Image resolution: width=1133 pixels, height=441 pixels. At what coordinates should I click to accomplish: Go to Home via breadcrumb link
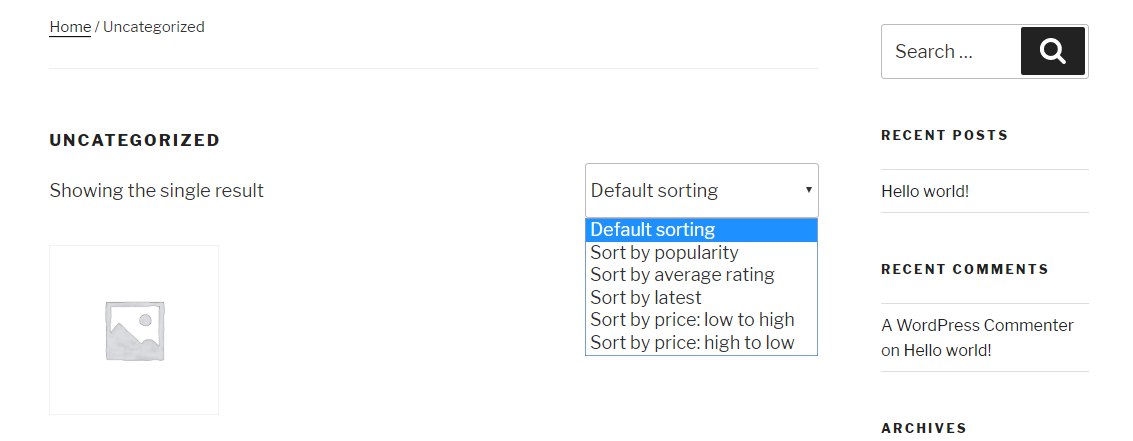pos(70,27)
